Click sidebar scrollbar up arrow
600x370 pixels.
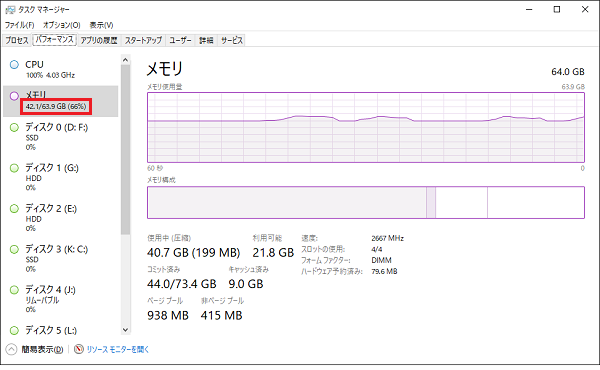(126, 60)
